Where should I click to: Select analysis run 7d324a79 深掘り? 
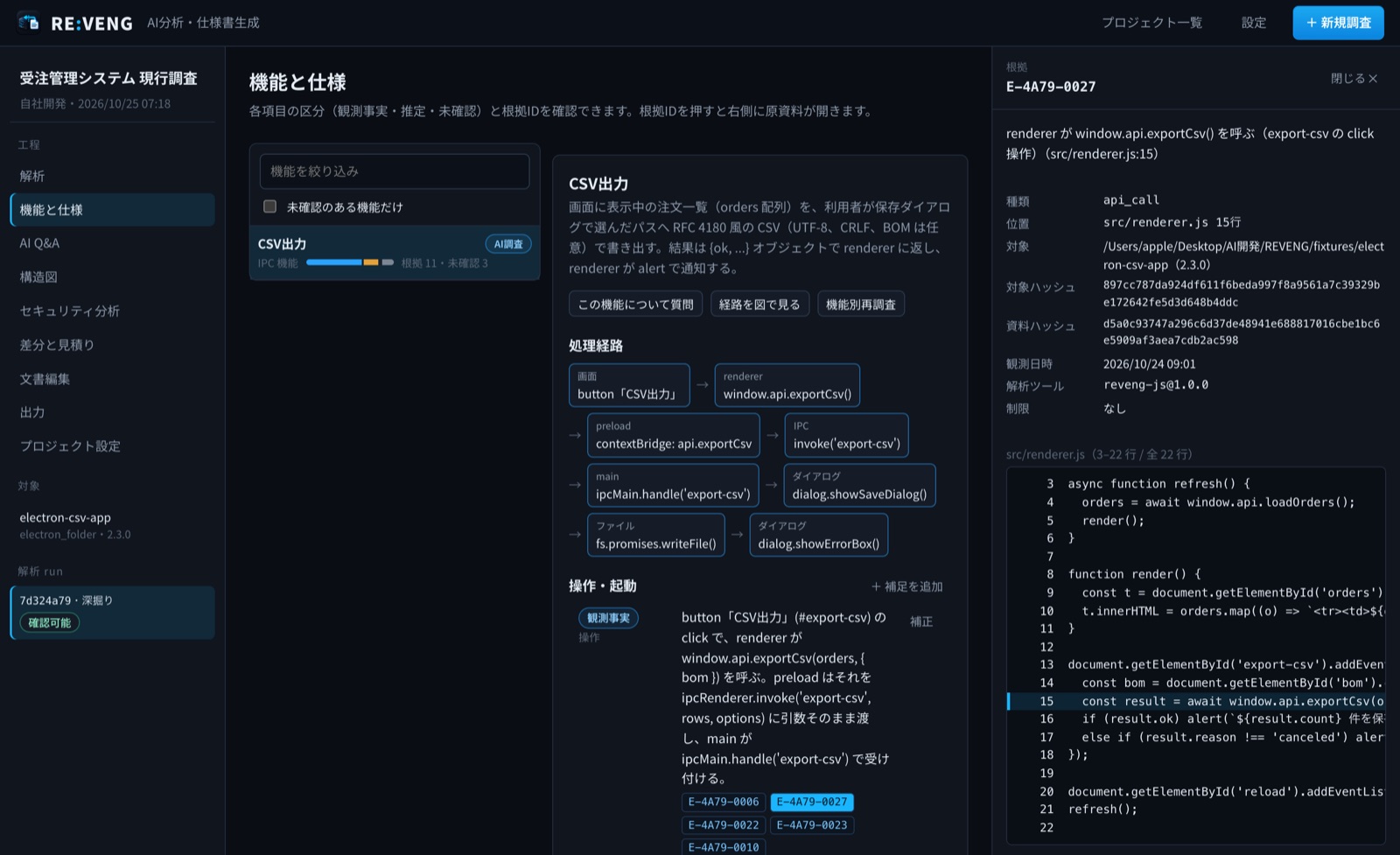click(x=112, y=613)
